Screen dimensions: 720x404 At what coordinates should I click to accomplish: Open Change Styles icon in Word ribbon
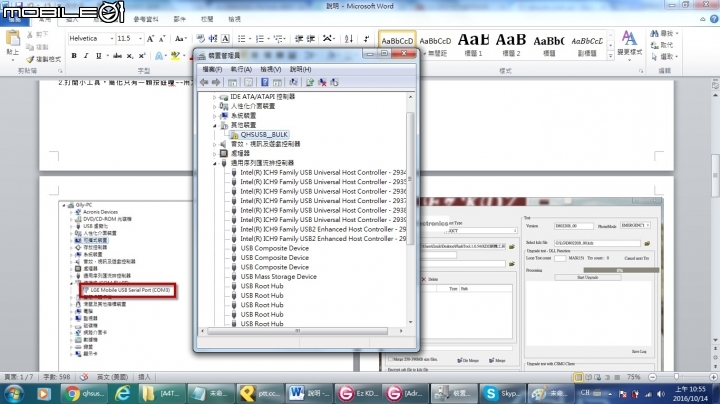[x=629, y=43]
